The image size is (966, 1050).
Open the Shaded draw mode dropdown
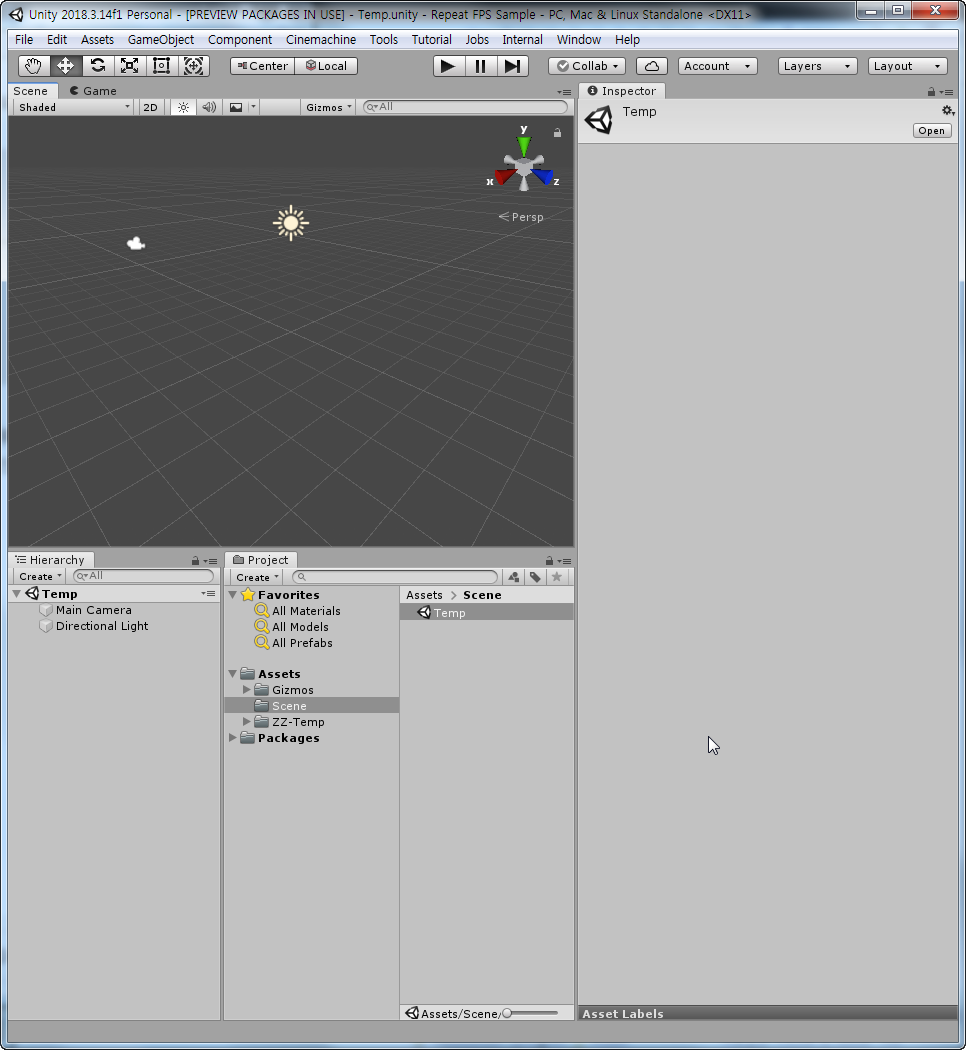74,107
